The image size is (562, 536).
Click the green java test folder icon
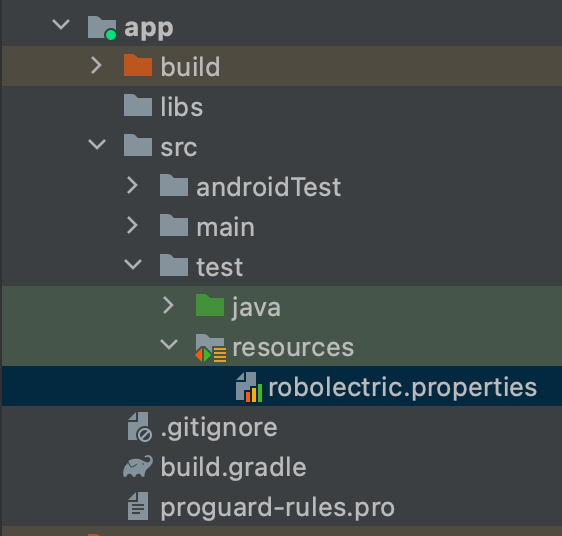(210, 305)
